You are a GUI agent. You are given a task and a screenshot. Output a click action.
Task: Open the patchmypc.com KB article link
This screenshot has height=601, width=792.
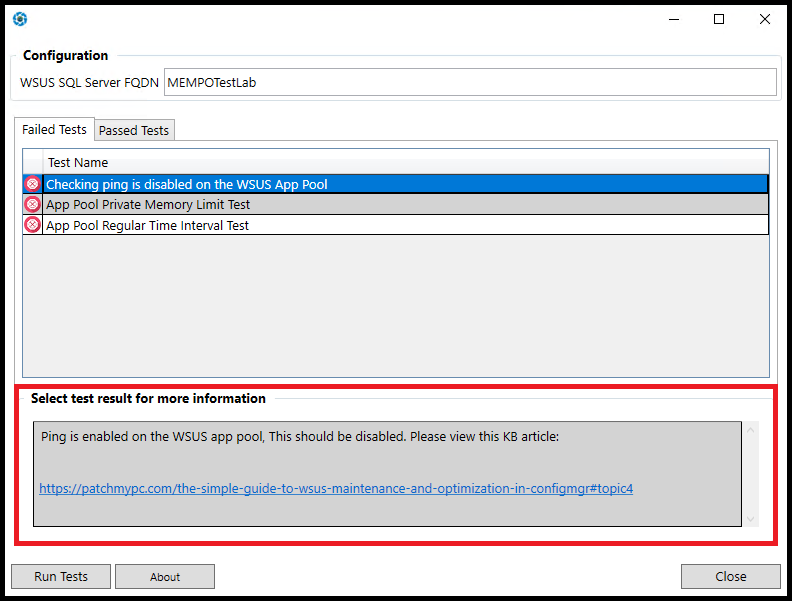[x=336, y=489]
